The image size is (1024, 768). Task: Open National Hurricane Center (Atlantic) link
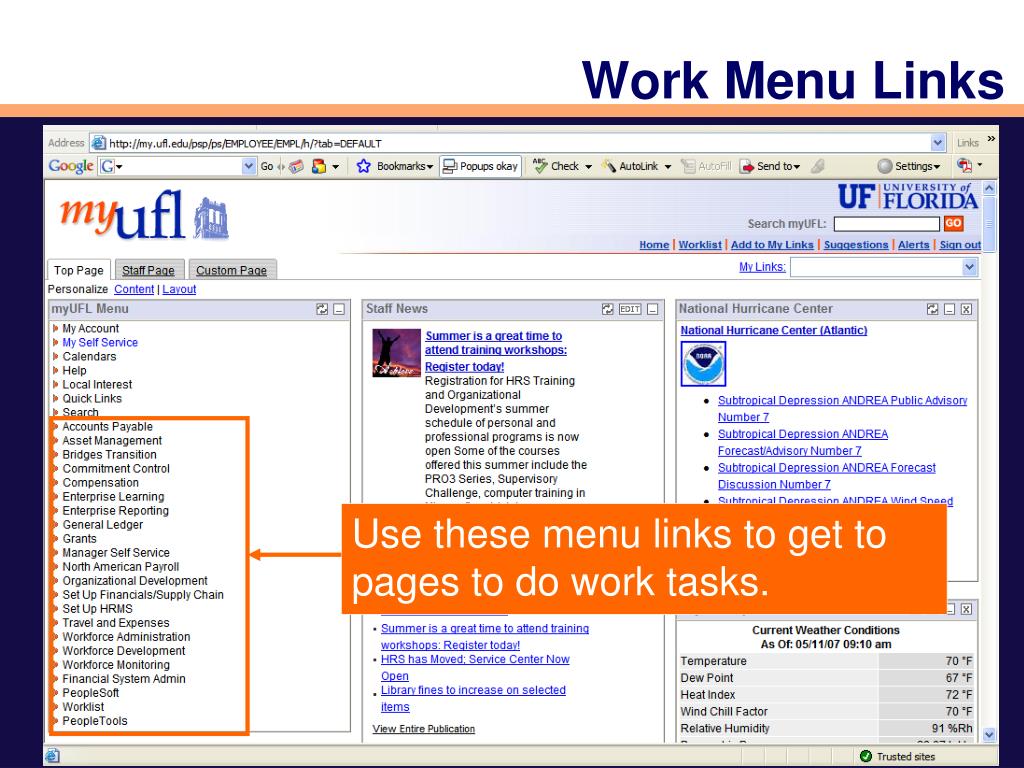click(x=773, y=330)
